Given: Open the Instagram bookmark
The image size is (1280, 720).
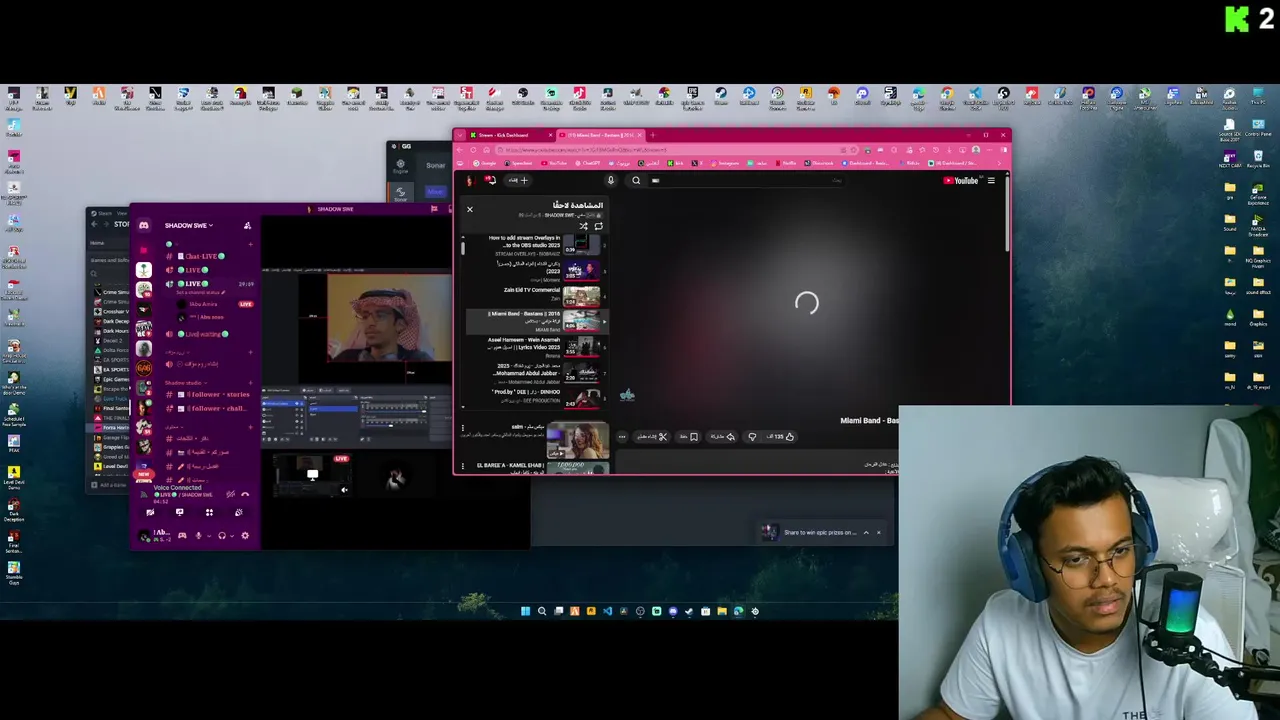Looking at the screenshot, I should click(x=726, y=163).
